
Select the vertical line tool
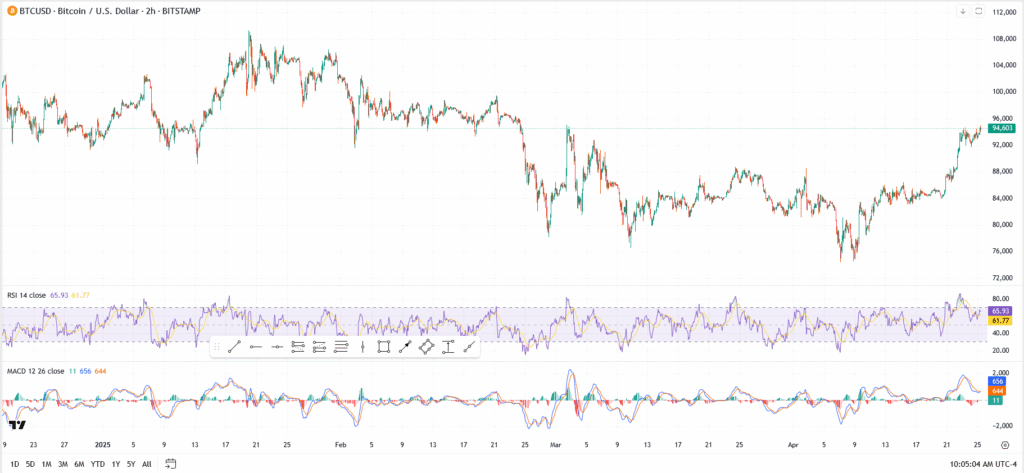click(362, 347)
